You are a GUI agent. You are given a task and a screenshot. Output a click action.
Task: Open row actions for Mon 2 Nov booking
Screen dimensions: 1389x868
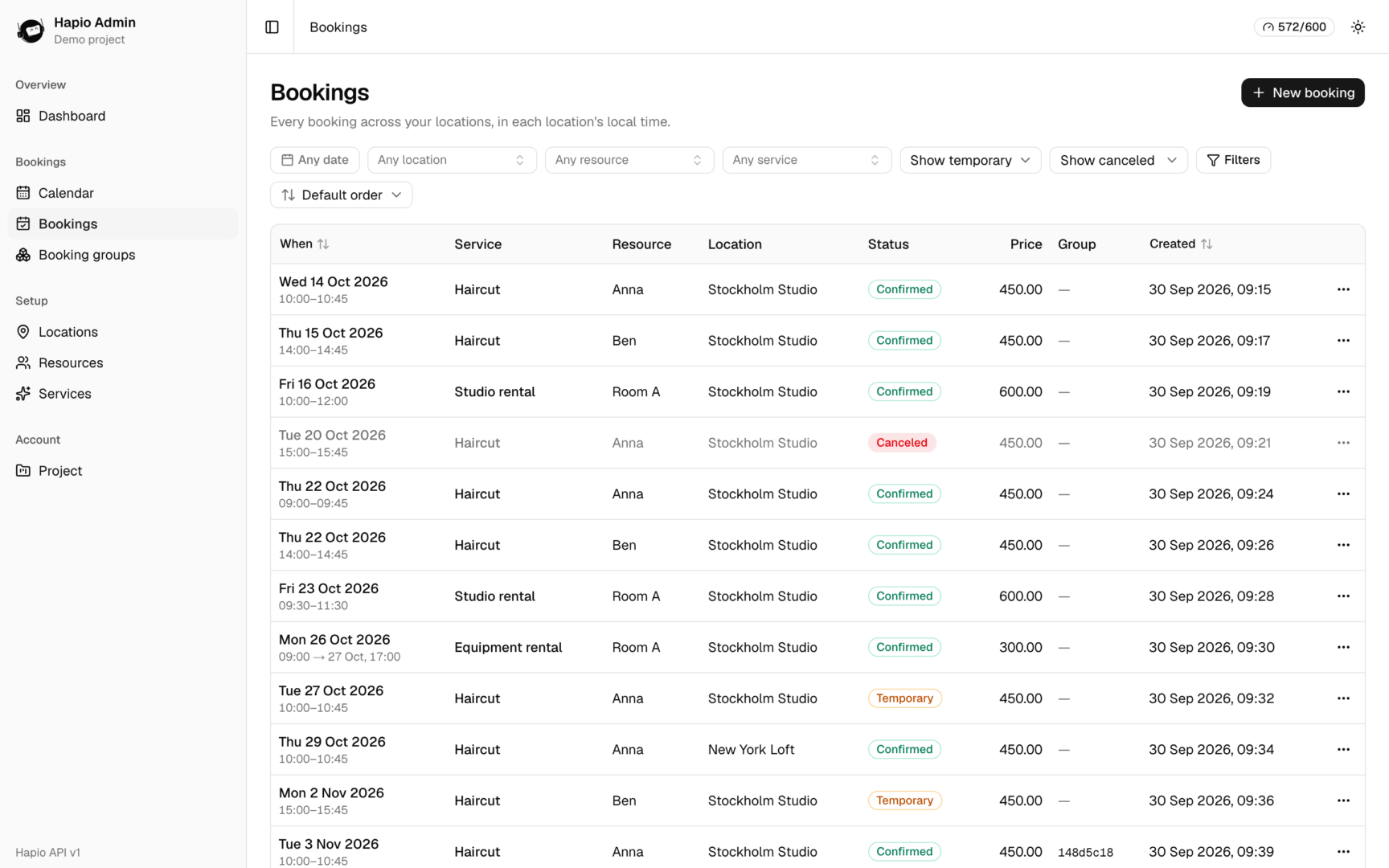[x=1343, y=800]
